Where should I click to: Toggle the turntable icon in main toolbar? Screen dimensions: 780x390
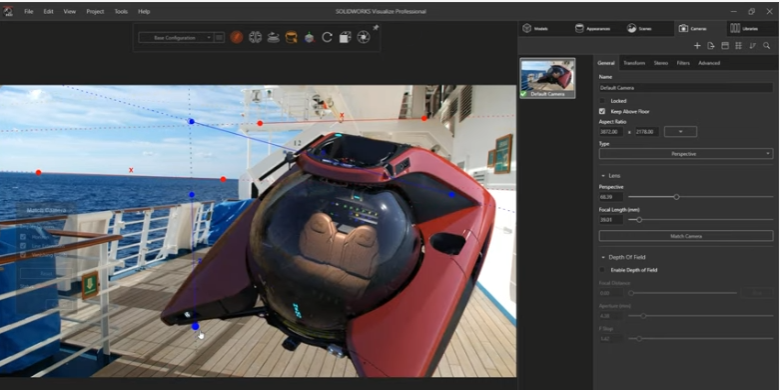pyautogui.click(x=273, y=37)
